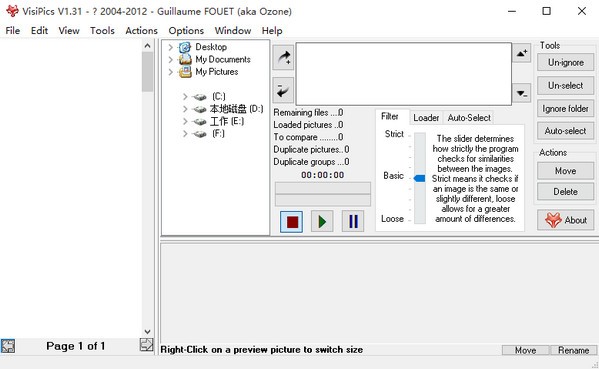Expand the (C:) drive node
599x369 pixels.
coord(185,97)
